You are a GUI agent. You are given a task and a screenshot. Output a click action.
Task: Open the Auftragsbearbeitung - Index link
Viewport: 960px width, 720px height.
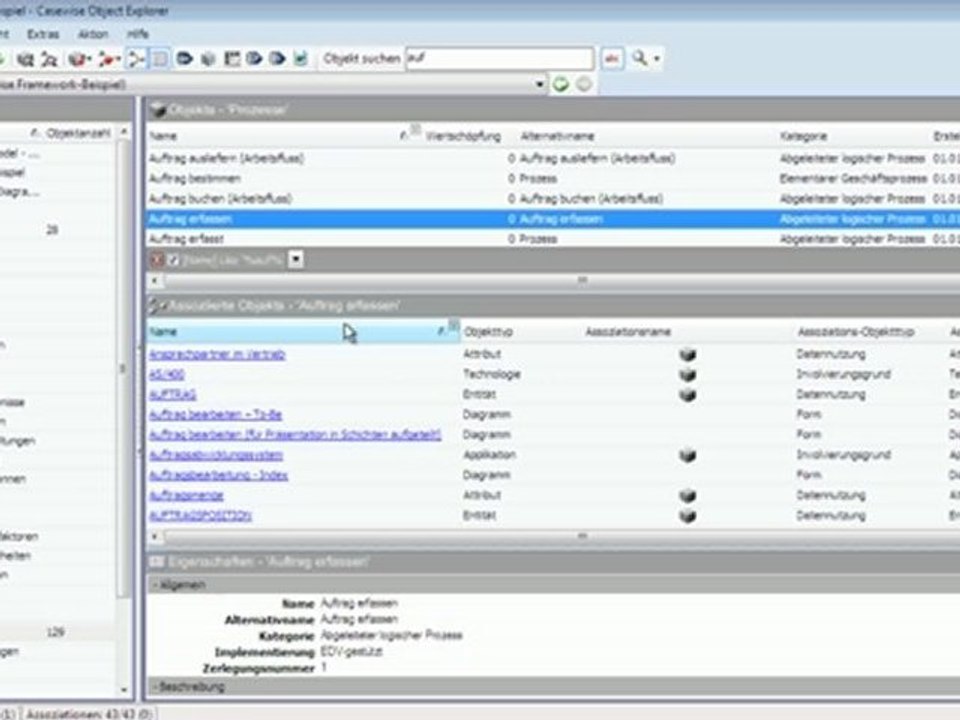coord(218,475)
